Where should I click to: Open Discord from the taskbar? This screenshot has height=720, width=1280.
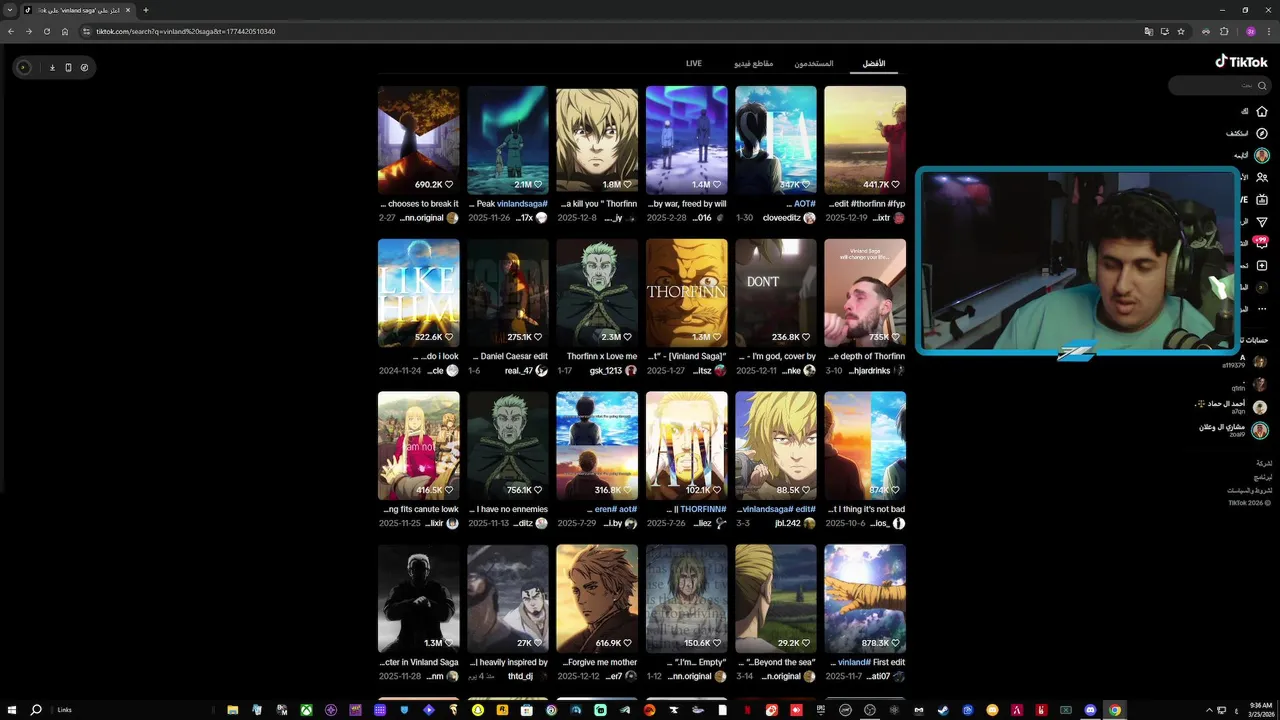click(x=1090, y=710)
